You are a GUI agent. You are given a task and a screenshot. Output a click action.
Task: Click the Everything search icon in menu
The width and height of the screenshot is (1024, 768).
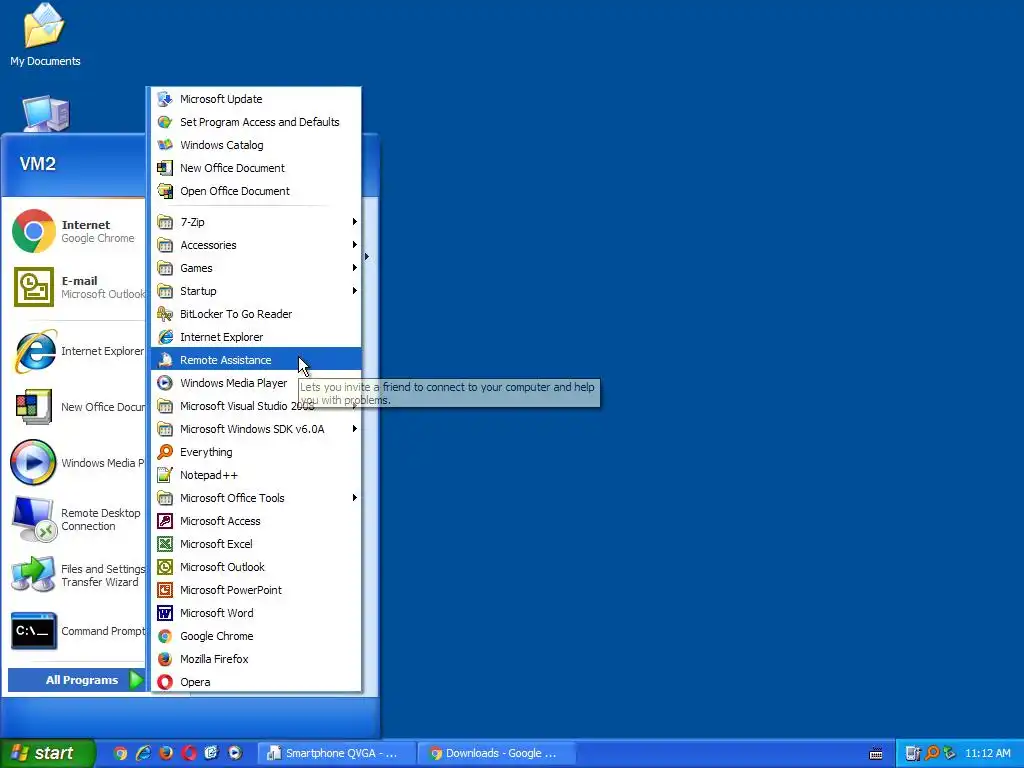165,452
